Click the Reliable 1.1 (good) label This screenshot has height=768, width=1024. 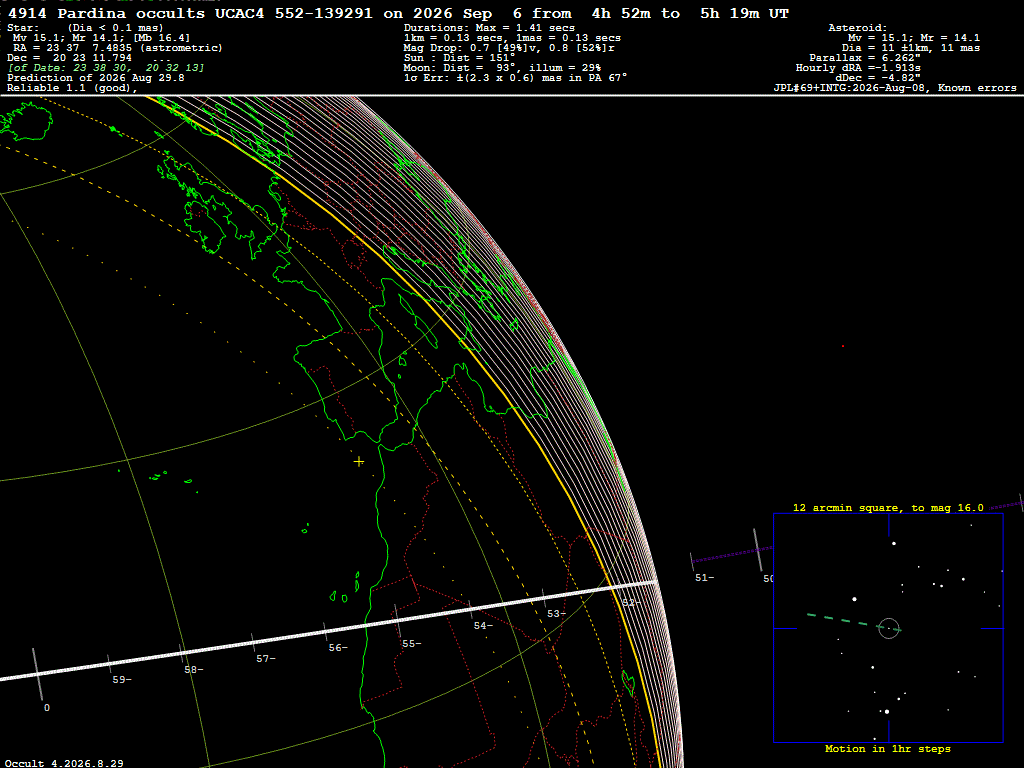click(72, 88)
